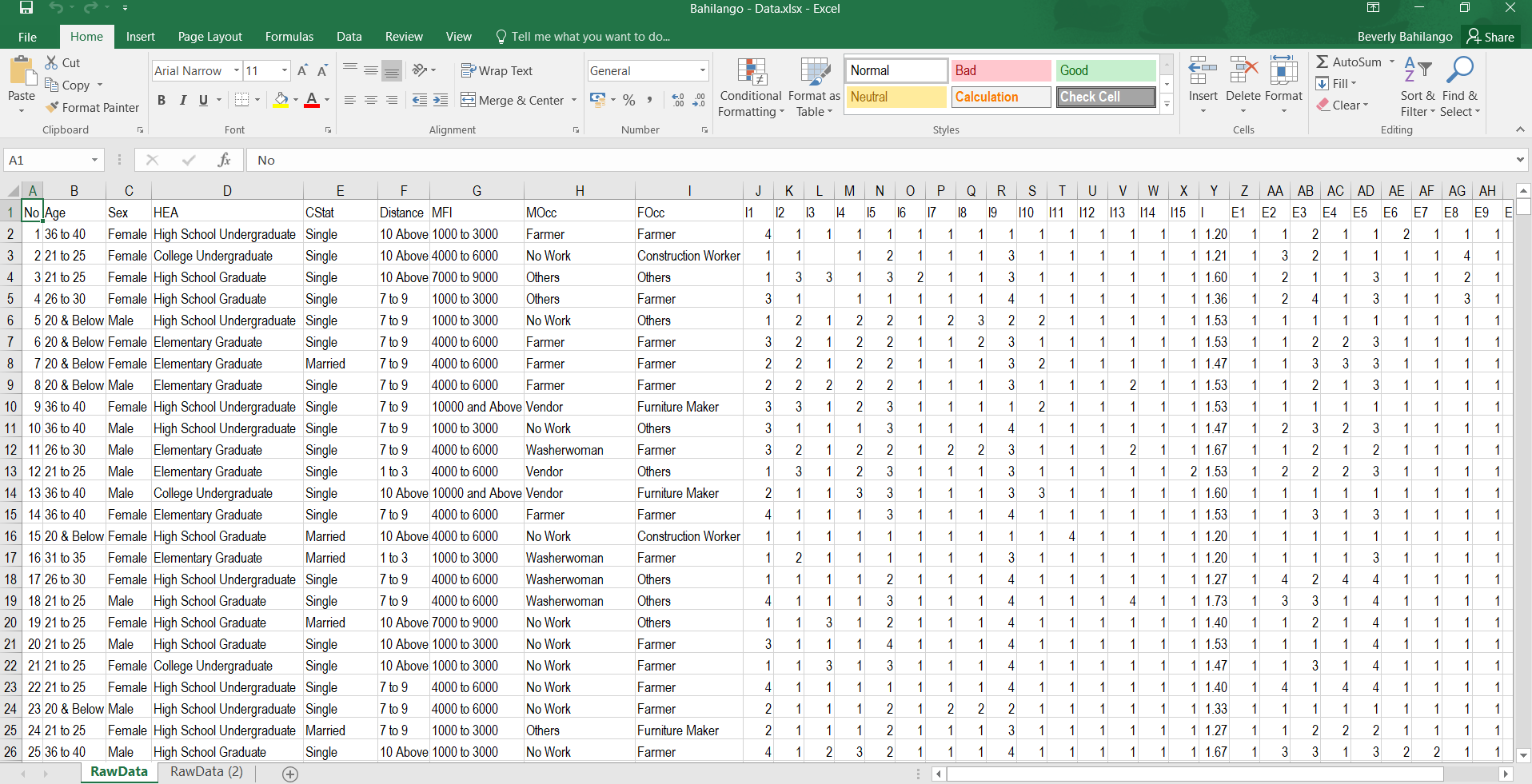
Task: Decrease indent in the Alignment group
Action: pos(420,100)
